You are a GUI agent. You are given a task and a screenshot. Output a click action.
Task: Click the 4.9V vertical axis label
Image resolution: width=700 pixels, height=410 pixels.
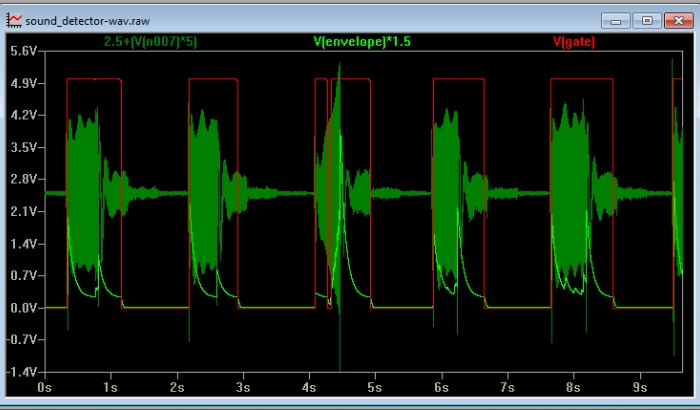tap(23, 83)
